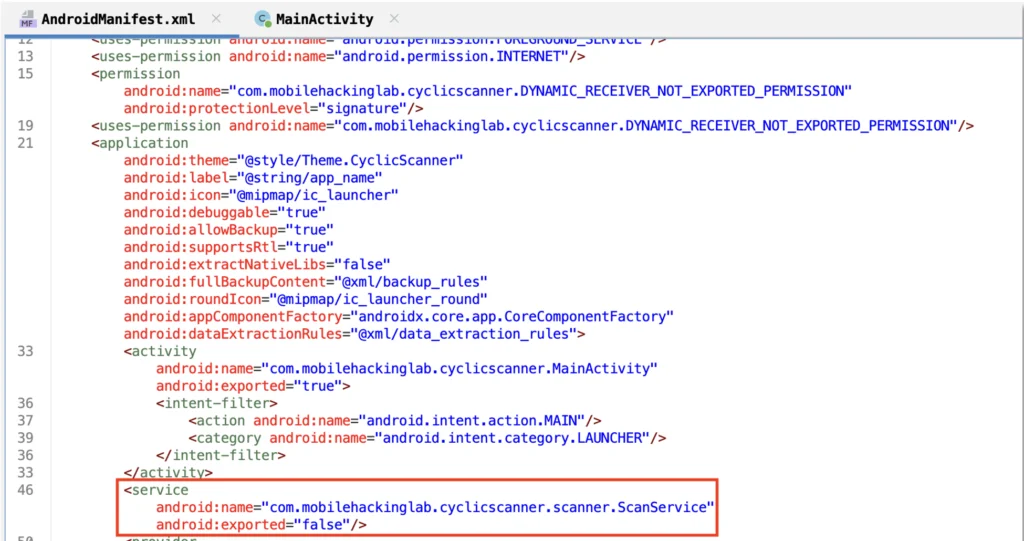Click line number 37 beside action tag
This screenshot has width=1024, height=541.
tap(25, 420)
